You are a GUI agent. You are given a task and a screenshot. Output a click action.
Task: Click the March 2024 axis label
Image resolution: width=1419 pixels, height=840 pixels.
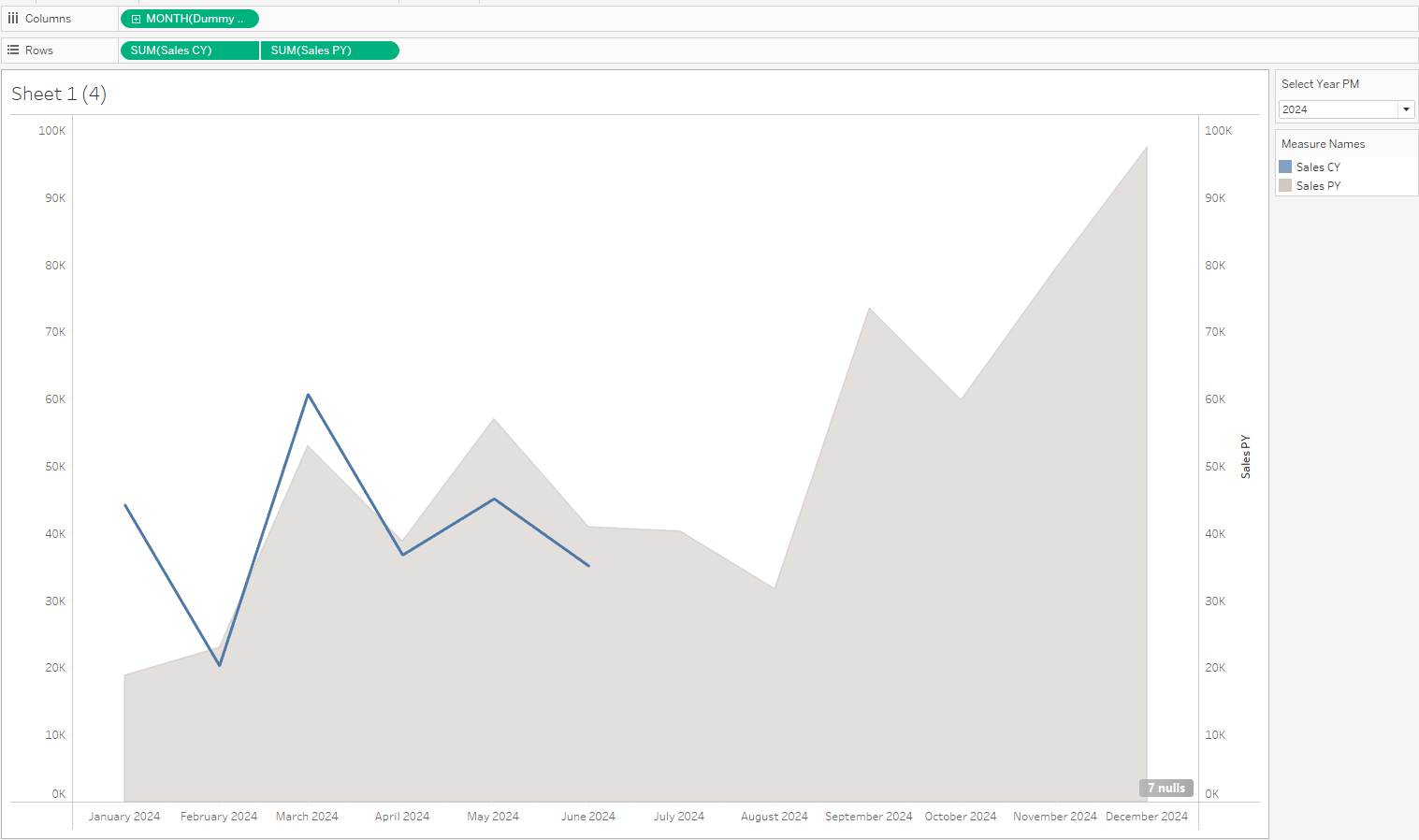pos(307,817)
